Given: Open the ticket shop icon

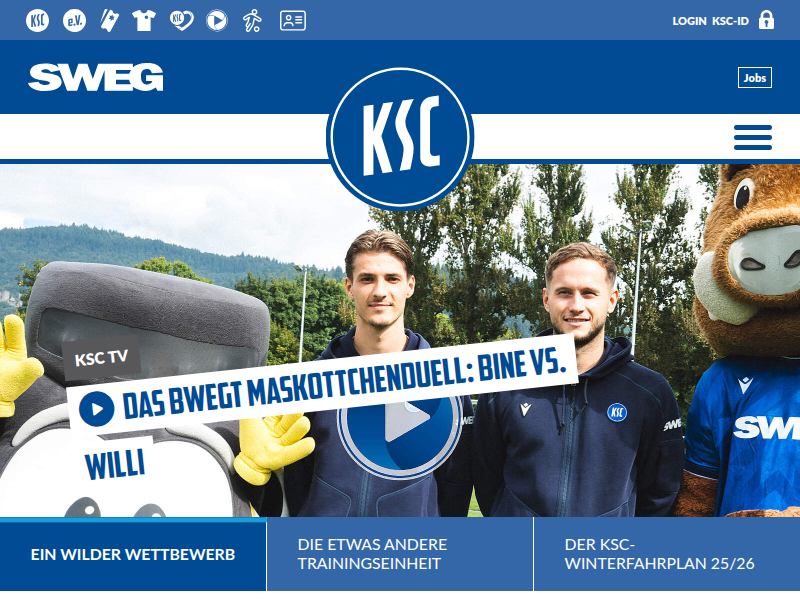Looking at the screenshot, I should pos(109,21).
